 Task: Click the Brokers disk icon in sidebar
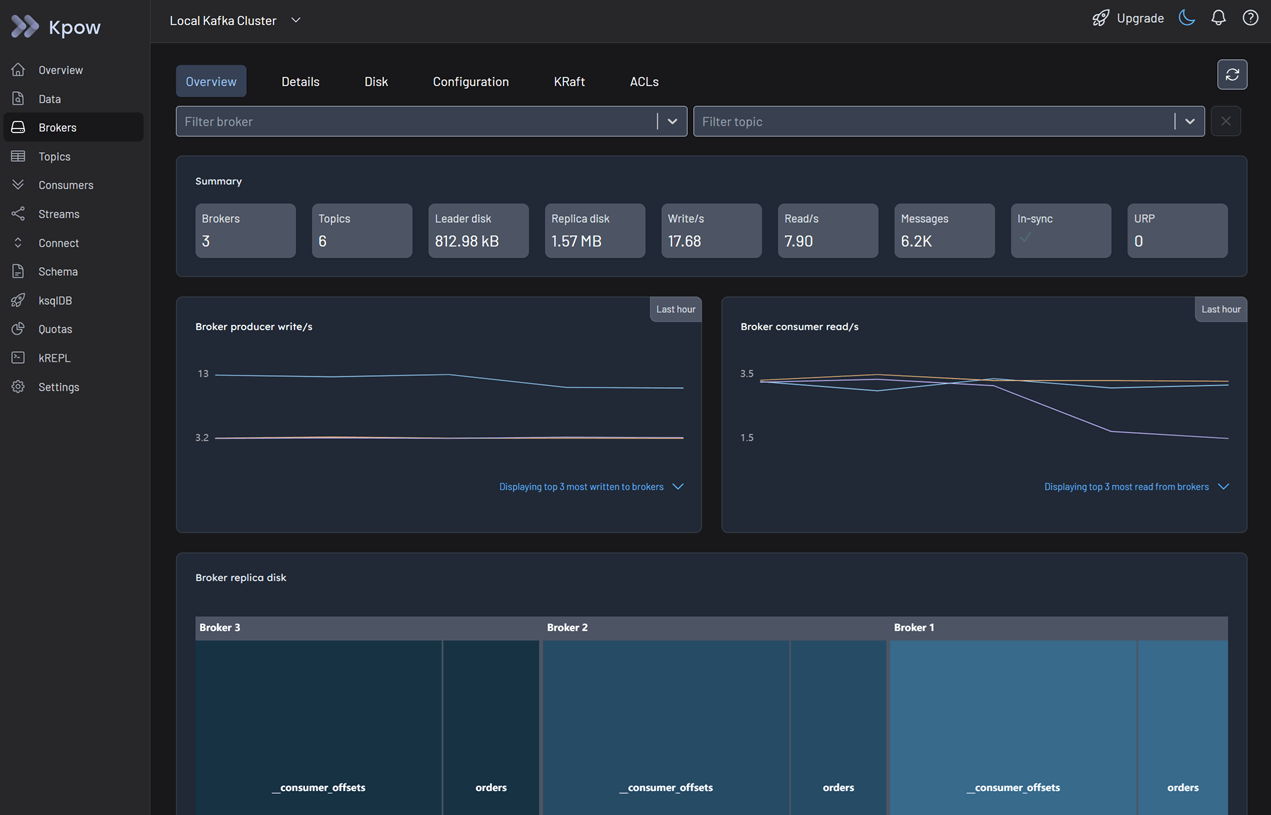click(18, 127)
